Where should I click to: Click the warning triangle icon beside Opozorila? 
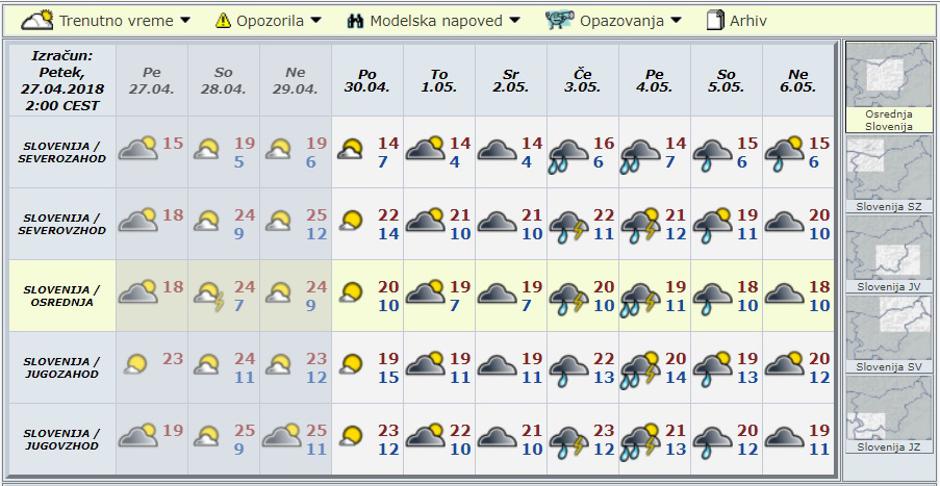tap(223, 20)
